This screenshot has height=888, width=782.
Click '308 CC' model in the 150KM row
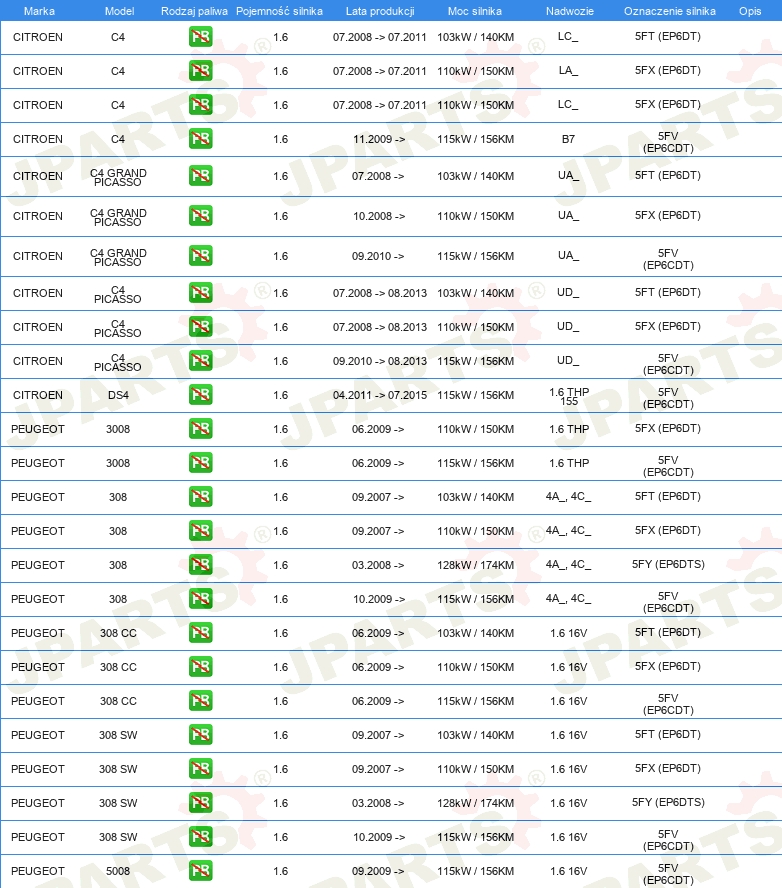pos(118,667)
